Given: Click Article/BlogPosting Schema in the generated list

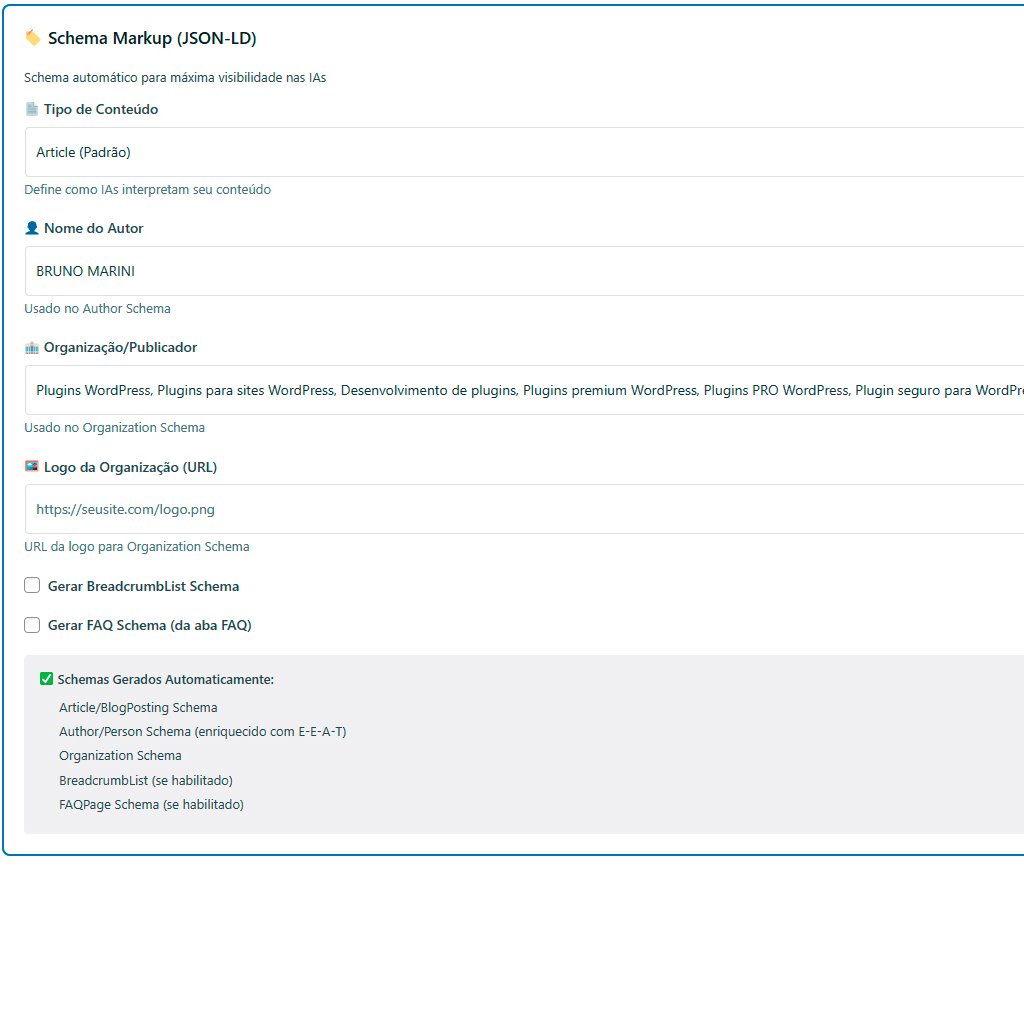Looking at the screenshot, I should [138, 707].
